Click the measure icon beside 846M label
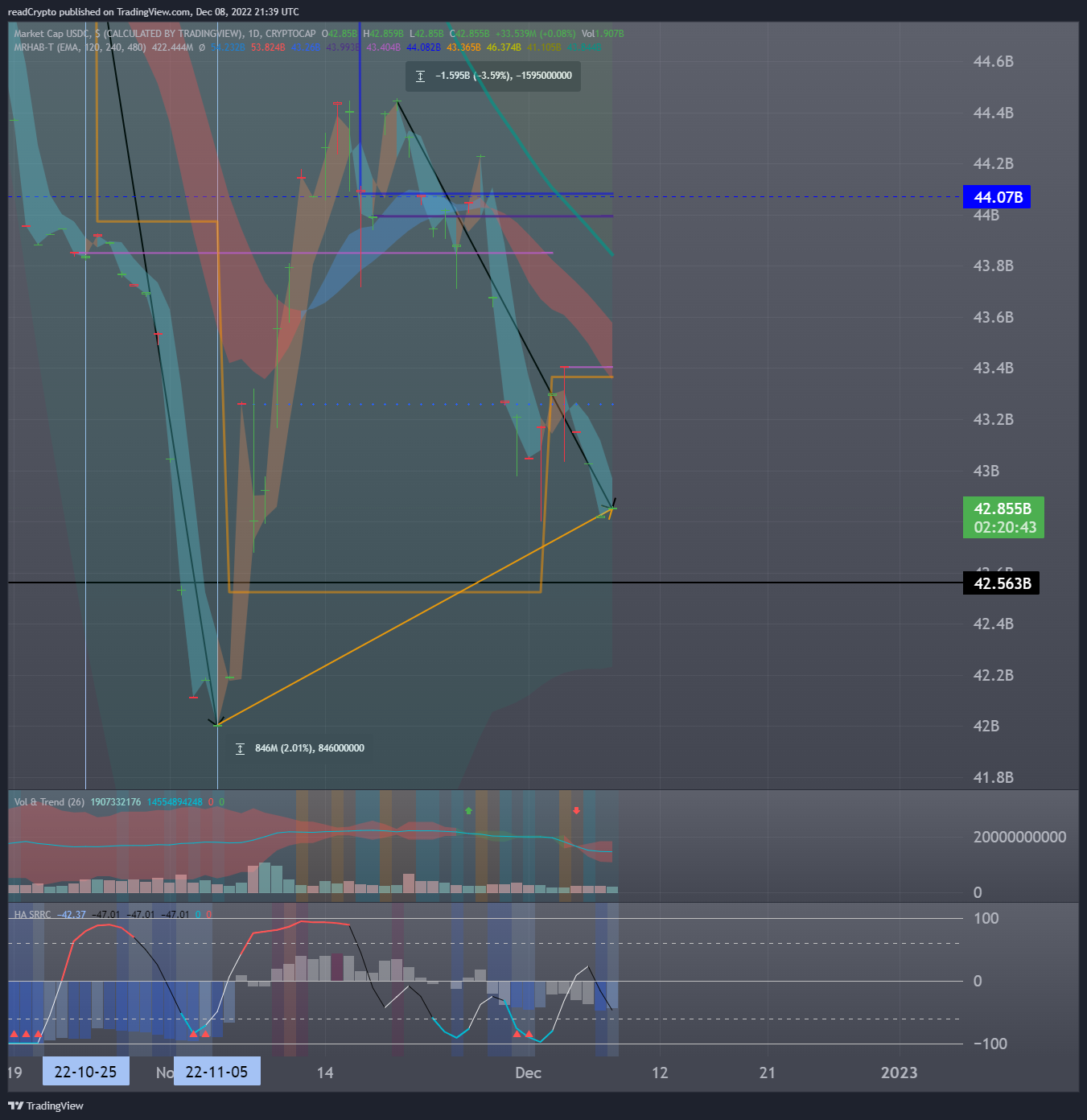The width and height of the screenshot is (1087, 1120). (x=240, y=749)
